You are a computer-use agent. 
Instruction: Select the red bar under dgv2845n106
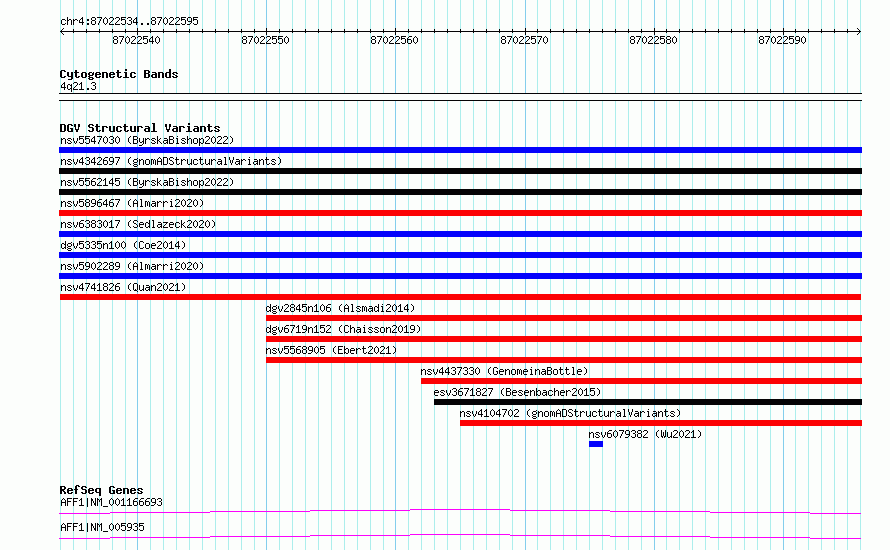click(x=564, y=318)
